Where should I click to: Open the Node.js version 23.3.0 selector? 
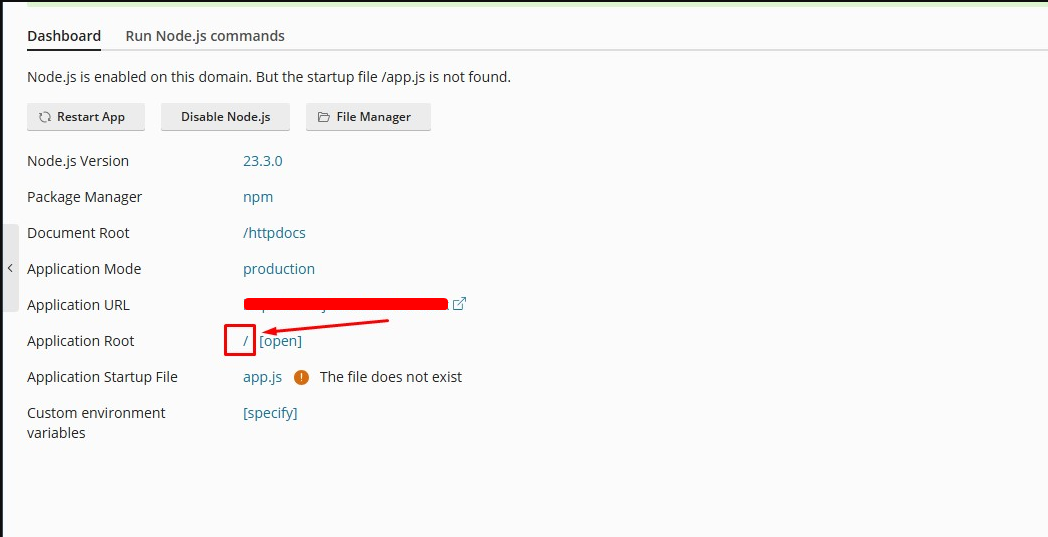pyautogui.click(x=263, y=161)
